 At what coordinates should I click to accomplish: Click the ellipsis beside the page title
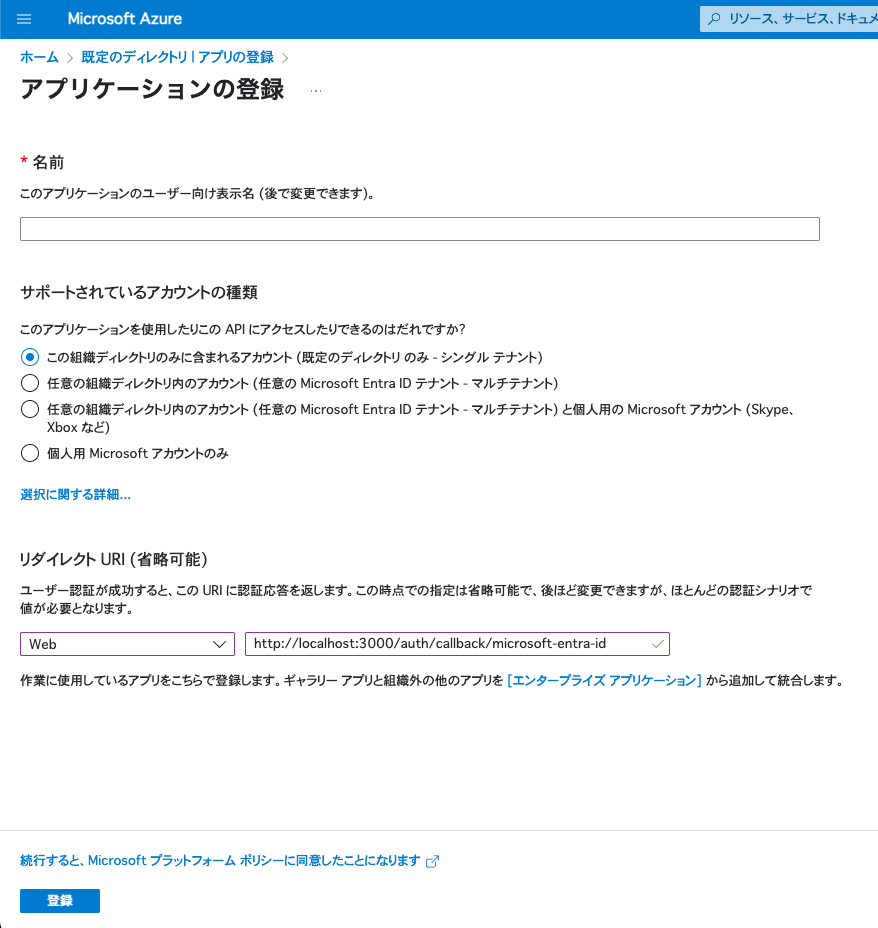316,91
